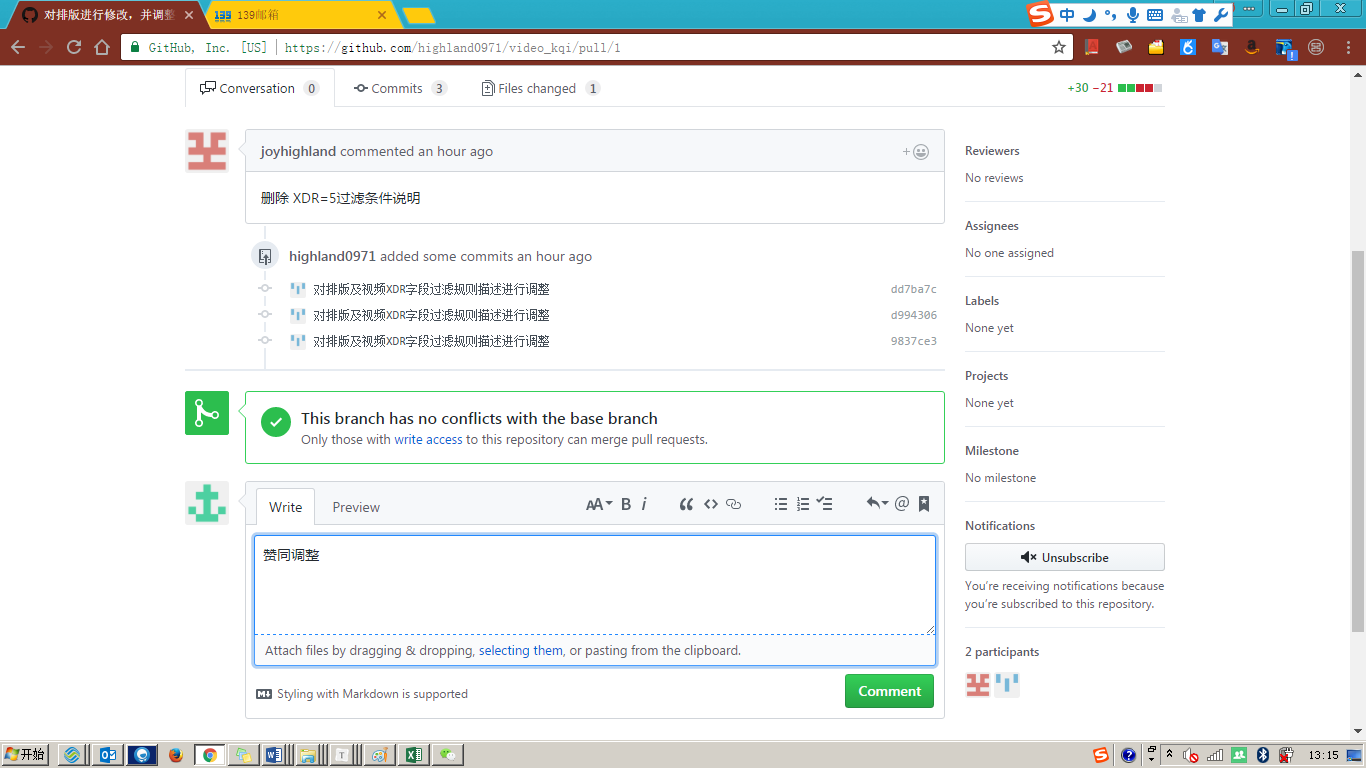Bookmark this page with star icon
This screenshot has width=1366, height=768.
[1059, 47]
